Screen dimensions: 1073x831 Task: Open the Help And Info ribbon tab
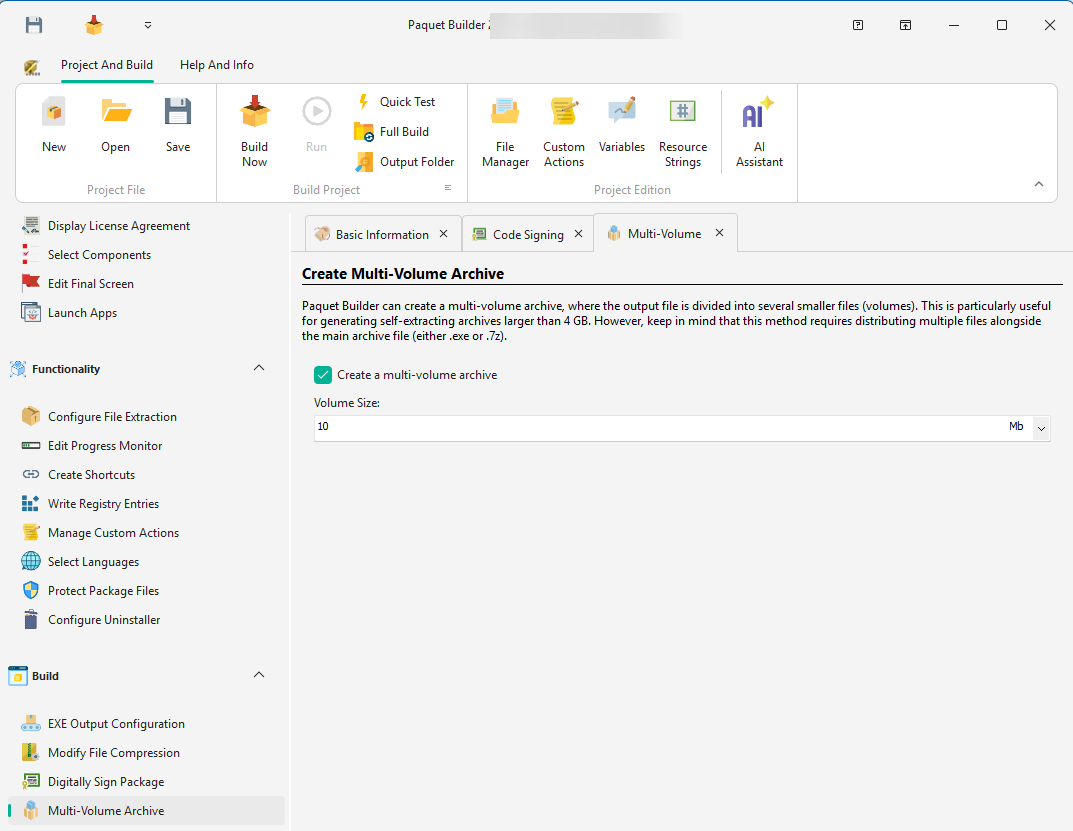tap(216, 64)
